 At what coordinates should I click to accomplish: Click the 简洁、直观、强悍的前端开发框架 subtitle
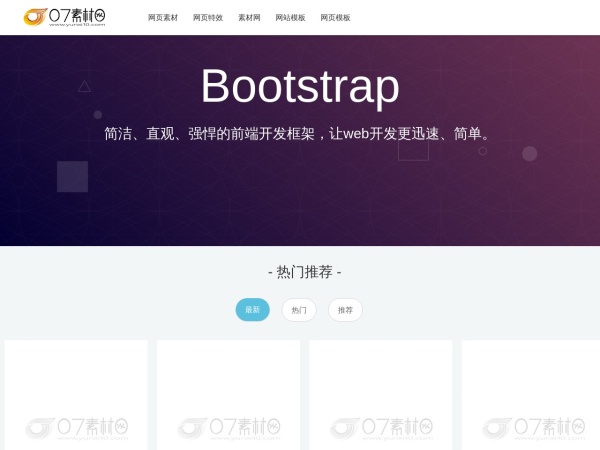[297, 134]
